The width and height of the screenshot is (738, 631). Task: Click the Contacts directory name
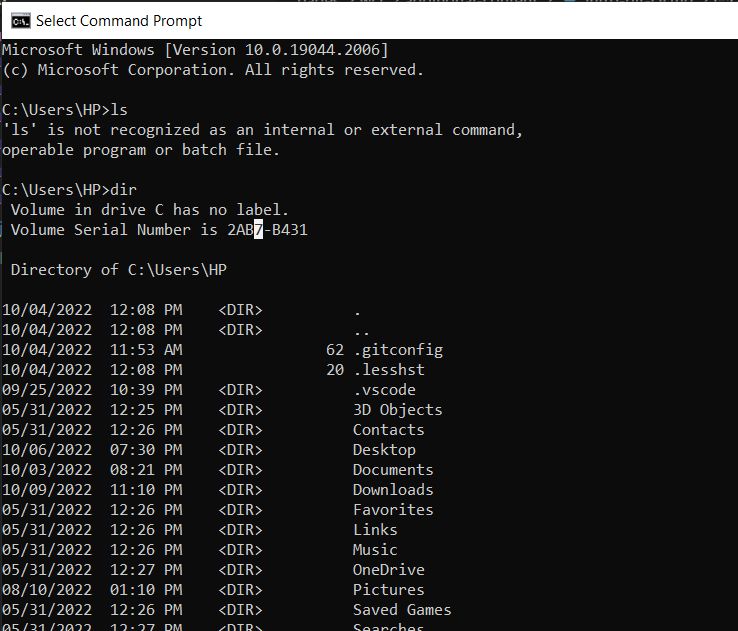click(x=389, y=430)
